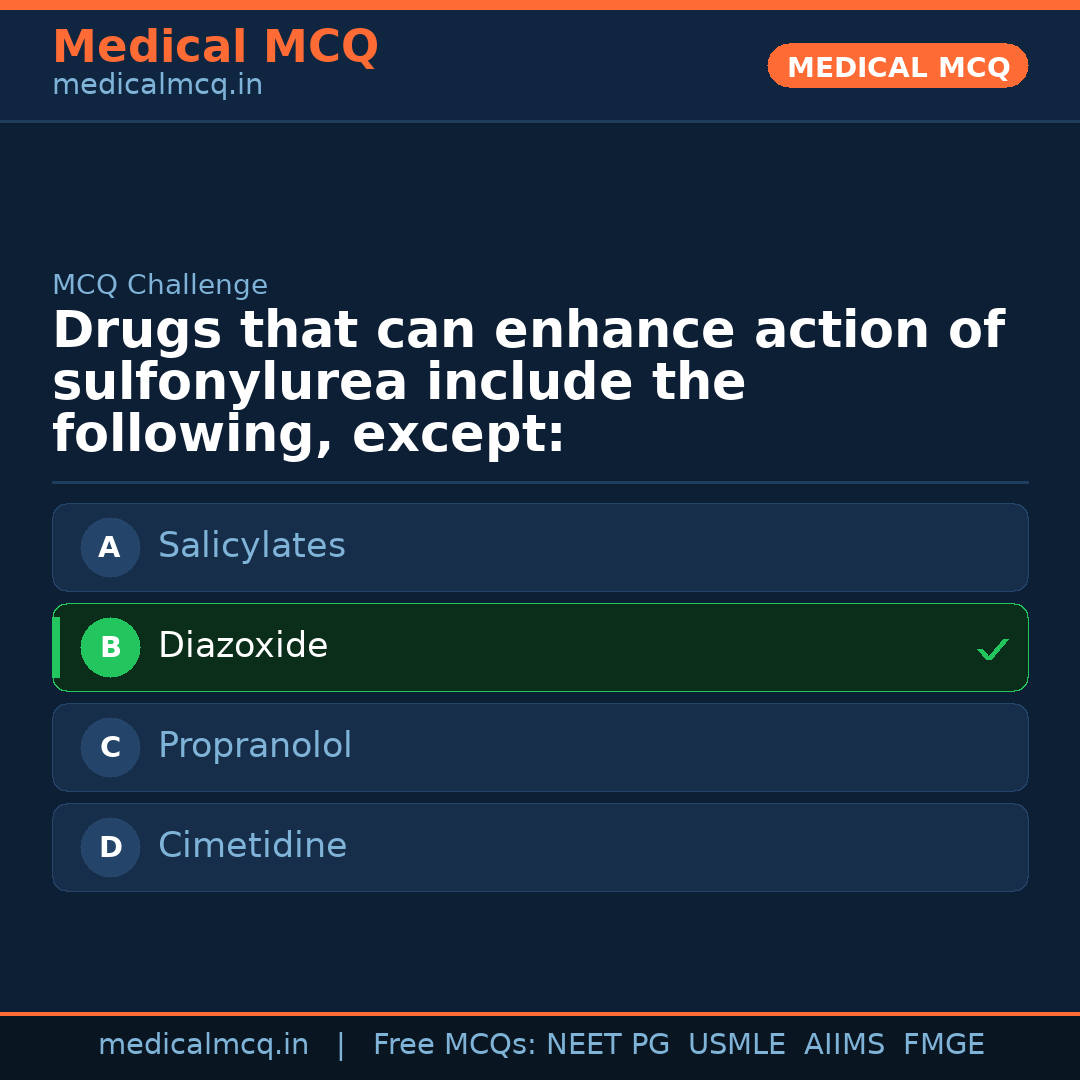Click the large orange Medical MCQ title
This screenshot has width=1080, height=1080.
[215, 46]
